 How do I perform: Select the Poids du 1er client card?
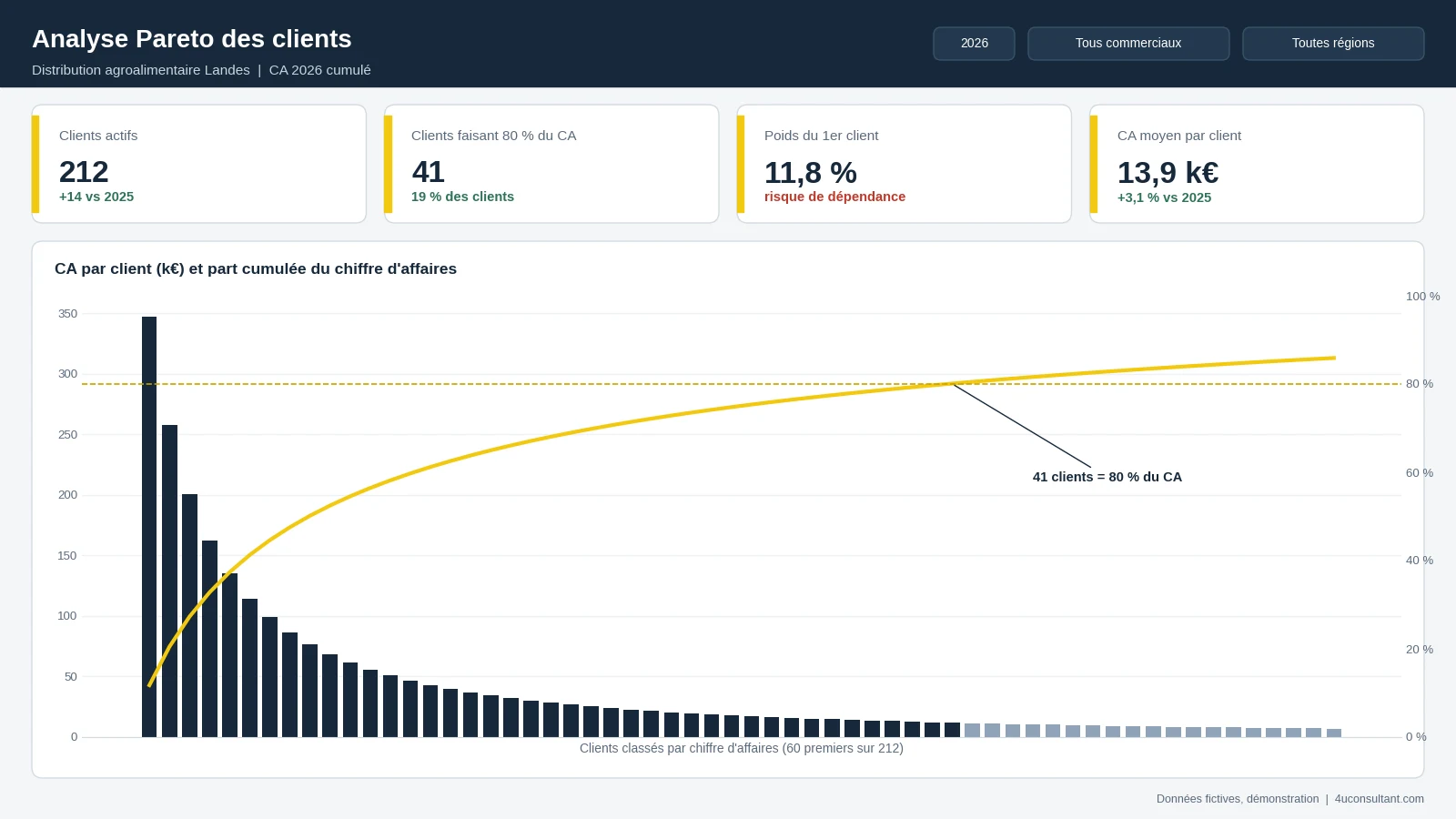[x=905, y=164]
